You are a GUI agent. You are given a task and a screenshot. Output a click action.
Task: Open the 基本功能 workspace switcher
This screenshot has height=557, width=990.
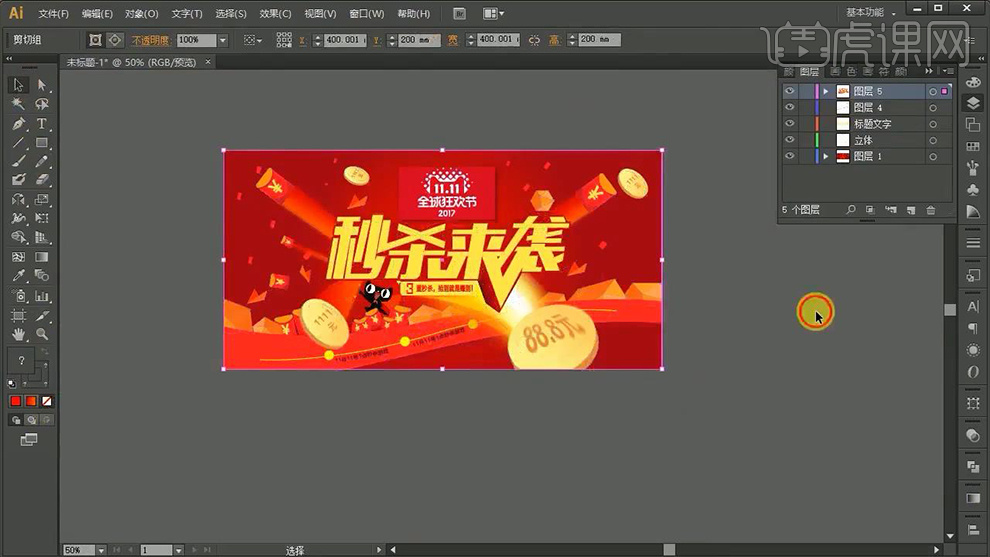pyautogui.click(x=870, y=13)
